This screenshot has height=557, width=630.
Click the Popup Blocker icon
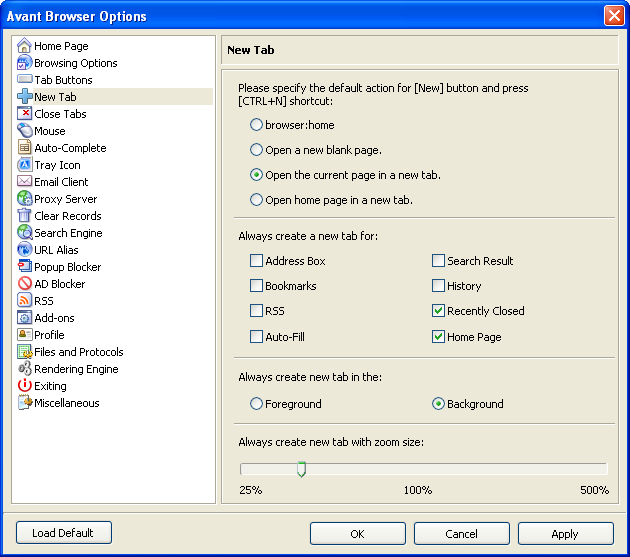pos(24,266)
